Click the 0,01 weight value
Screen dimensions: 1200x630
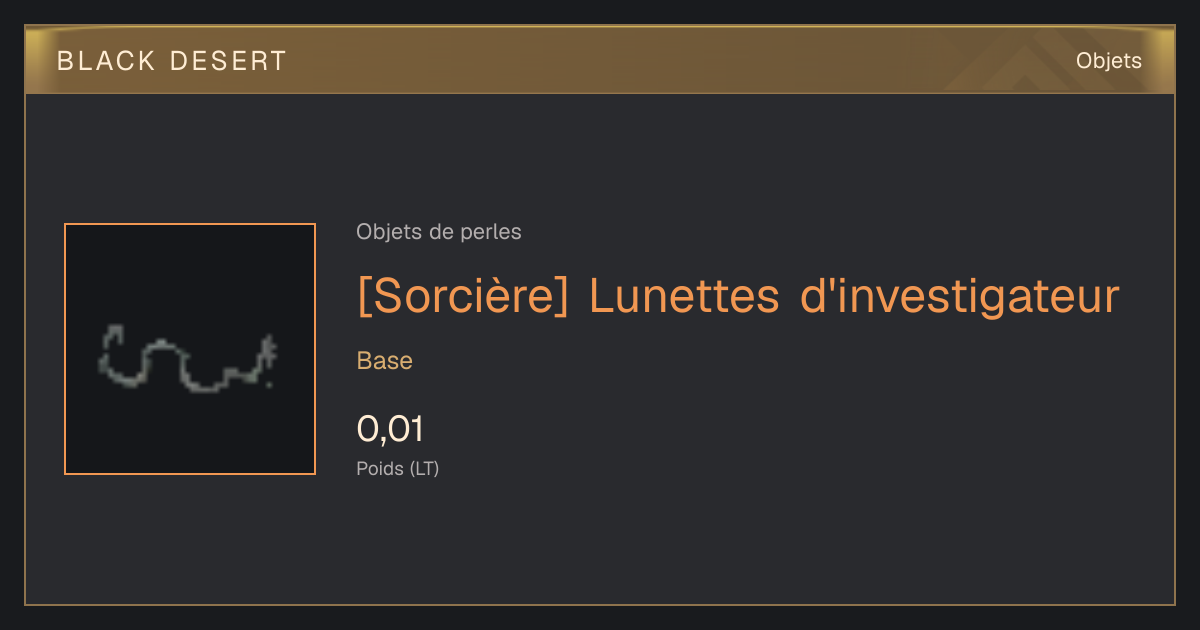[x=391, y=429]
